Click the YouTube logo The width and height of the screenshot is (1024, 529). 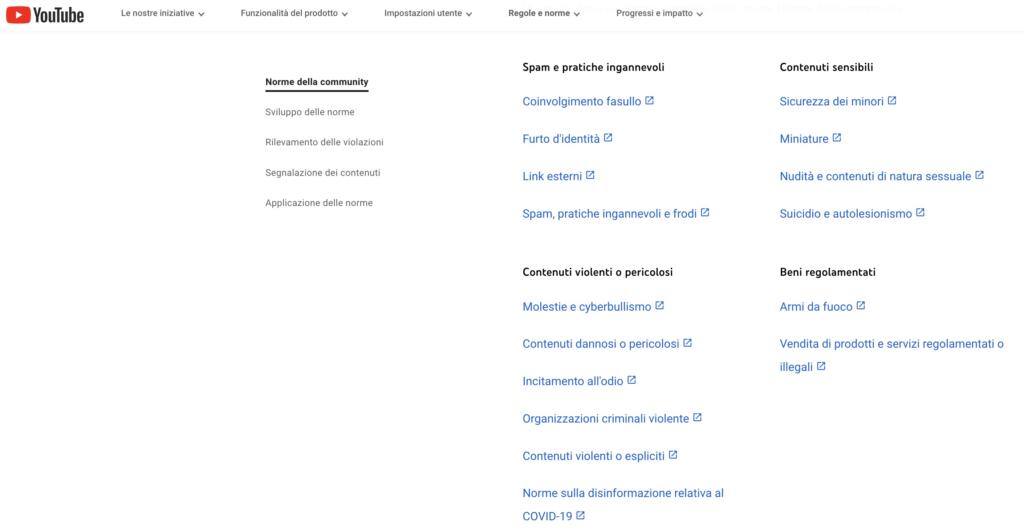[x=45, y=14]
